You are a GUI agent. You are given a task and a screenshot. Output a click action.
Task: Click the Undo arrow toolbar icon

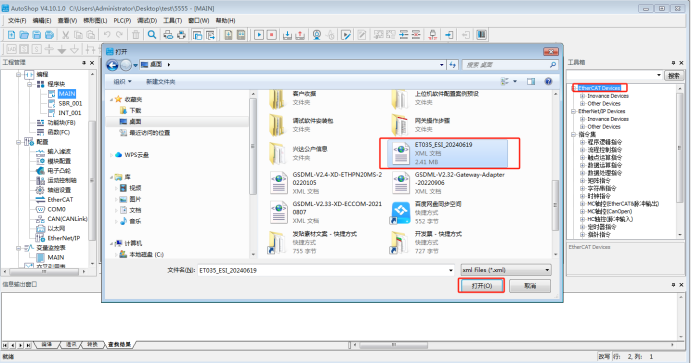pyautogui.click(x=107, y=35)
